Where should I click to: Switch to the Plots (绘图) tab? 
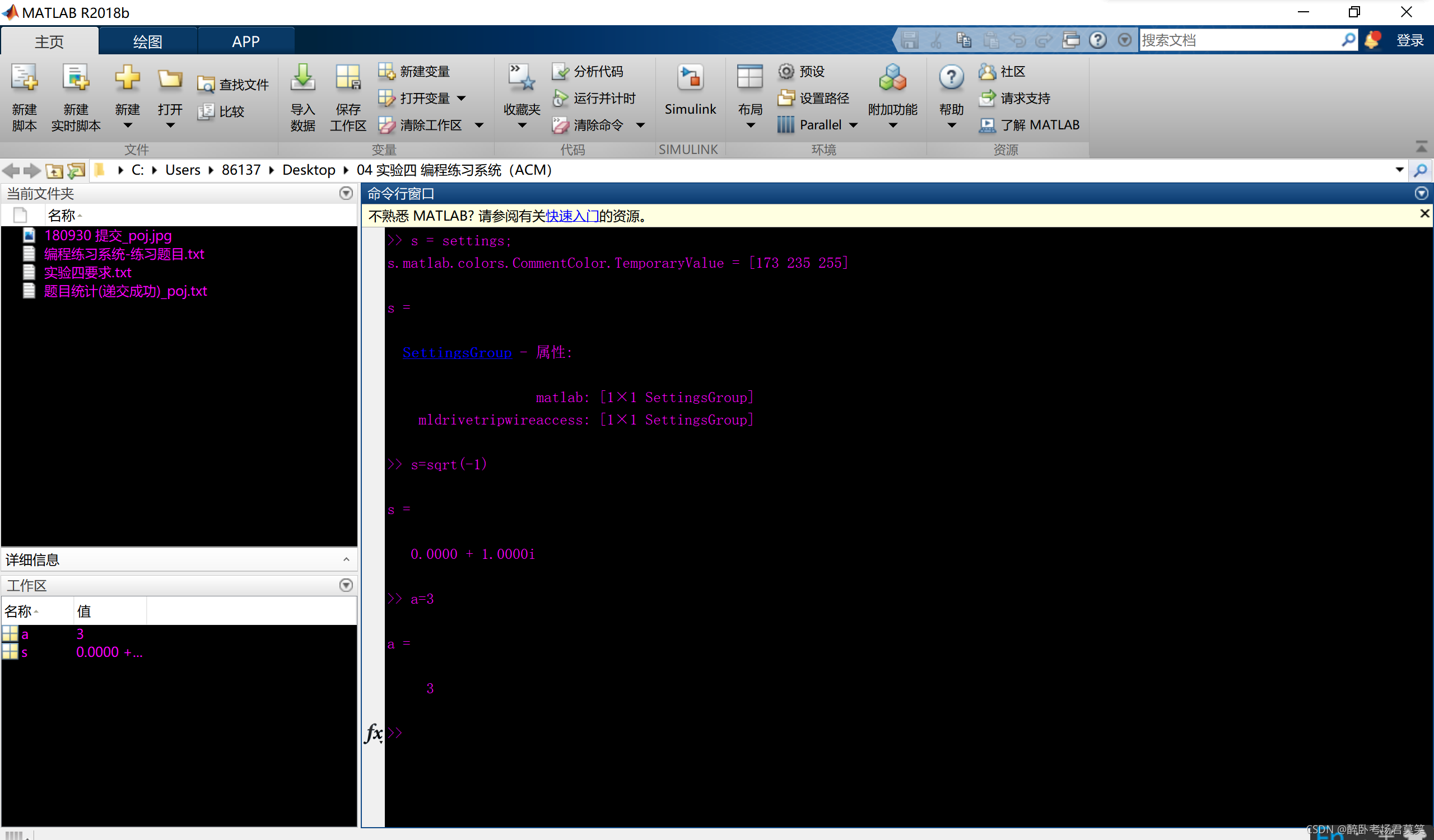tap(147, 41)
